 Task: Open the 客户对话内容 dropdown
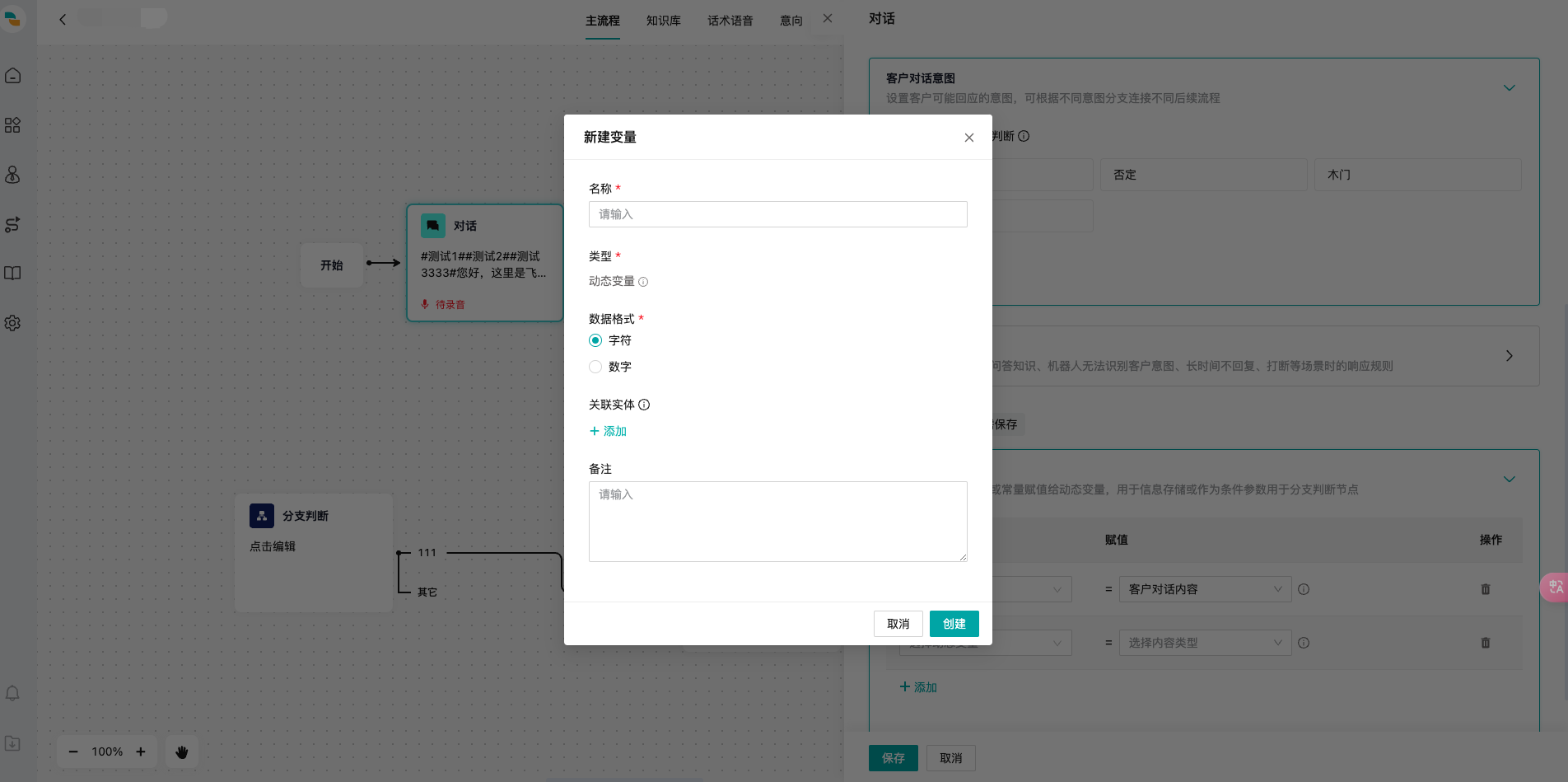pos(1205,589)
